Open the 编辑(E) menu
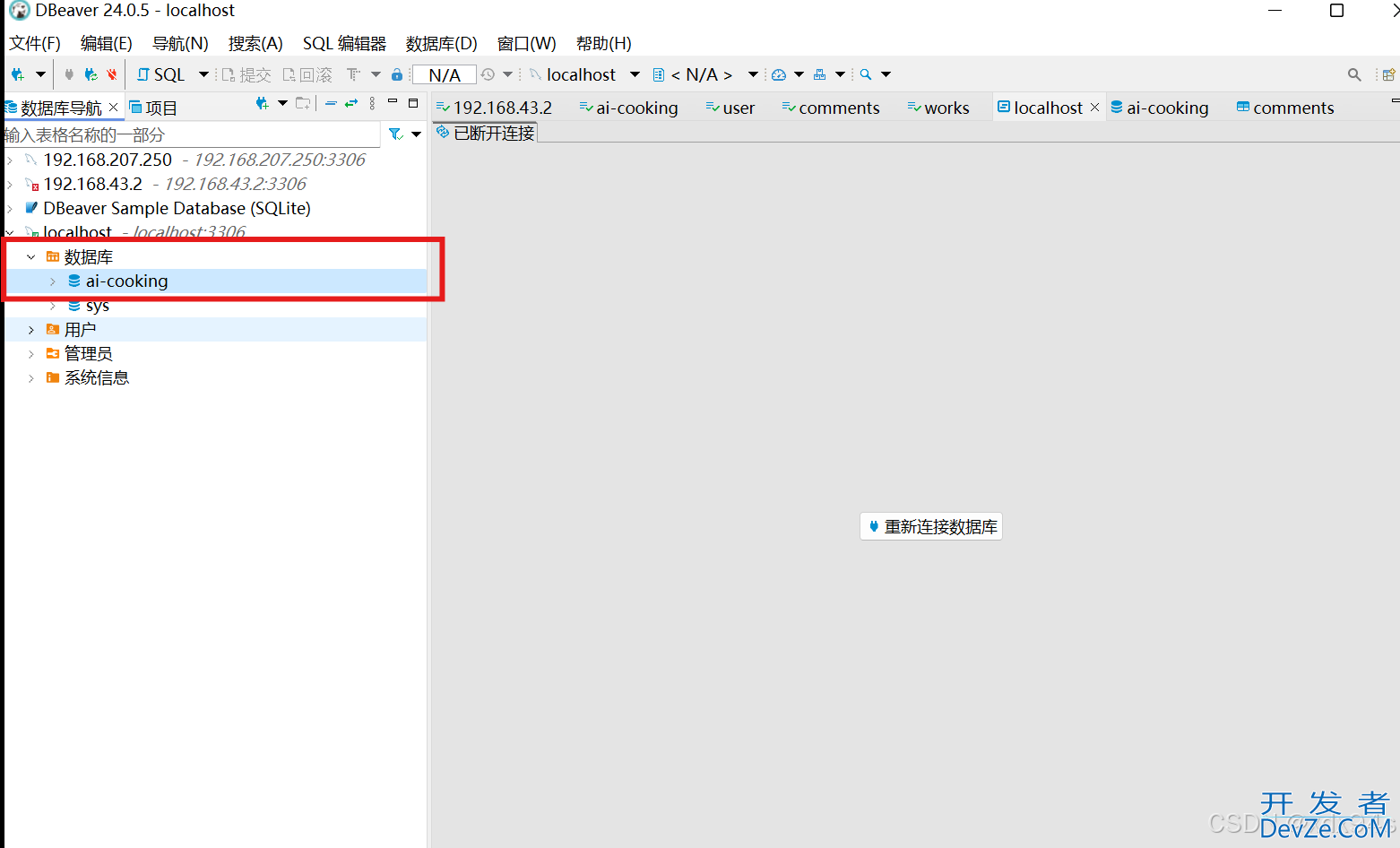1400x848 pixels. pyautogui.click(x=107, y=43)
